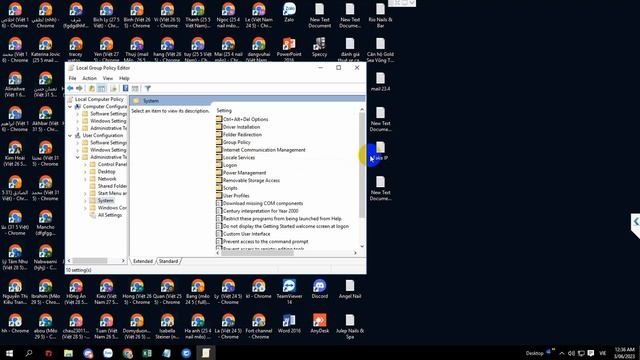Select Restrict programs launched from Help setting

coord(279,219)
